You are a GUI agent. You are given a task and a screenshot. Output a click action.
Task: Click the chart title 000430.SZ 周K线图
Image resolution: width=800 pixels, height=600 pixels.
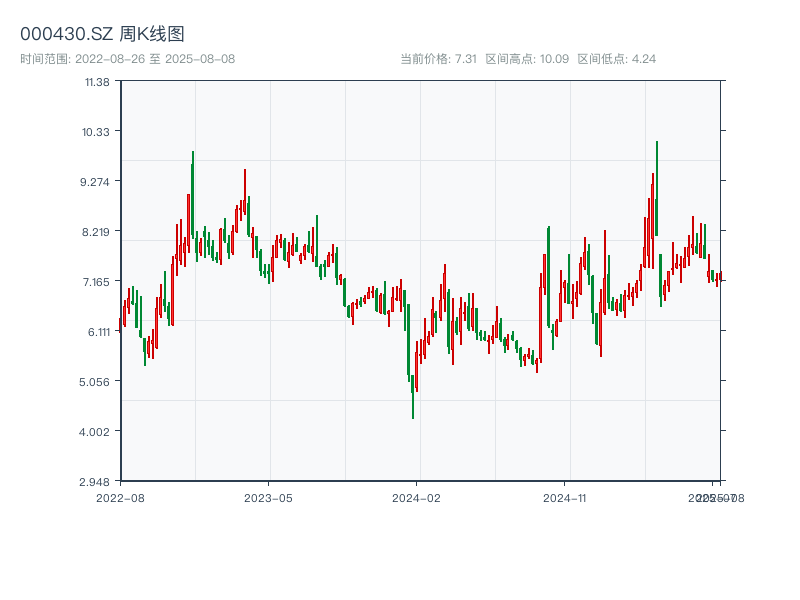point(102,34)
